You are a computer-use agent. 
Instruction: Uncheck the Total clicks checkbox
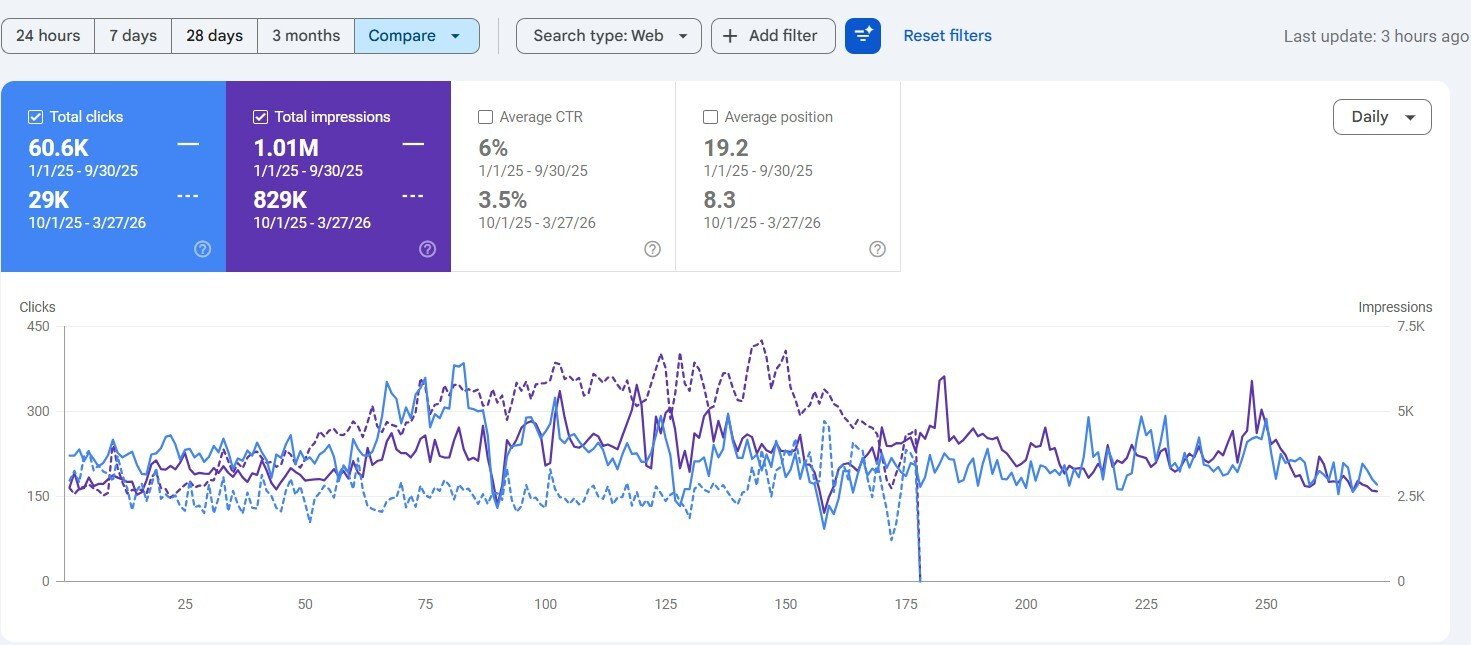point(36,117)
